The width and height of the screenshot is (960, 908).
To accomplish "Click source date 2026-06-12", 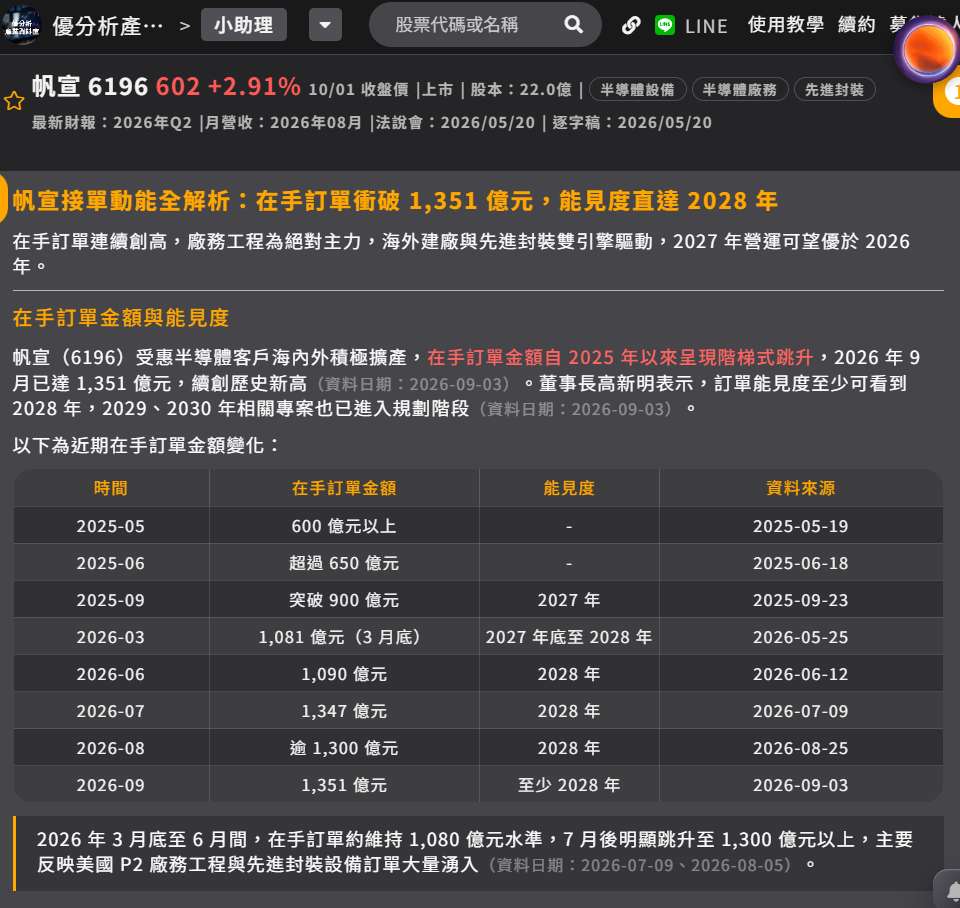I will [x=801, y=674].
